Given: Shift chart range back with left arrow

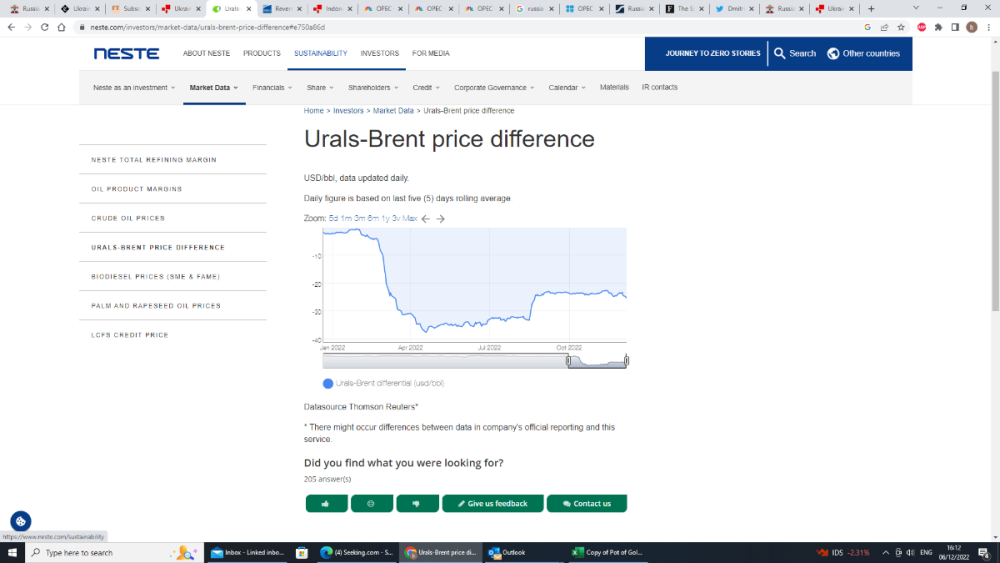Looking at the screenshot, I should [426, 218].
